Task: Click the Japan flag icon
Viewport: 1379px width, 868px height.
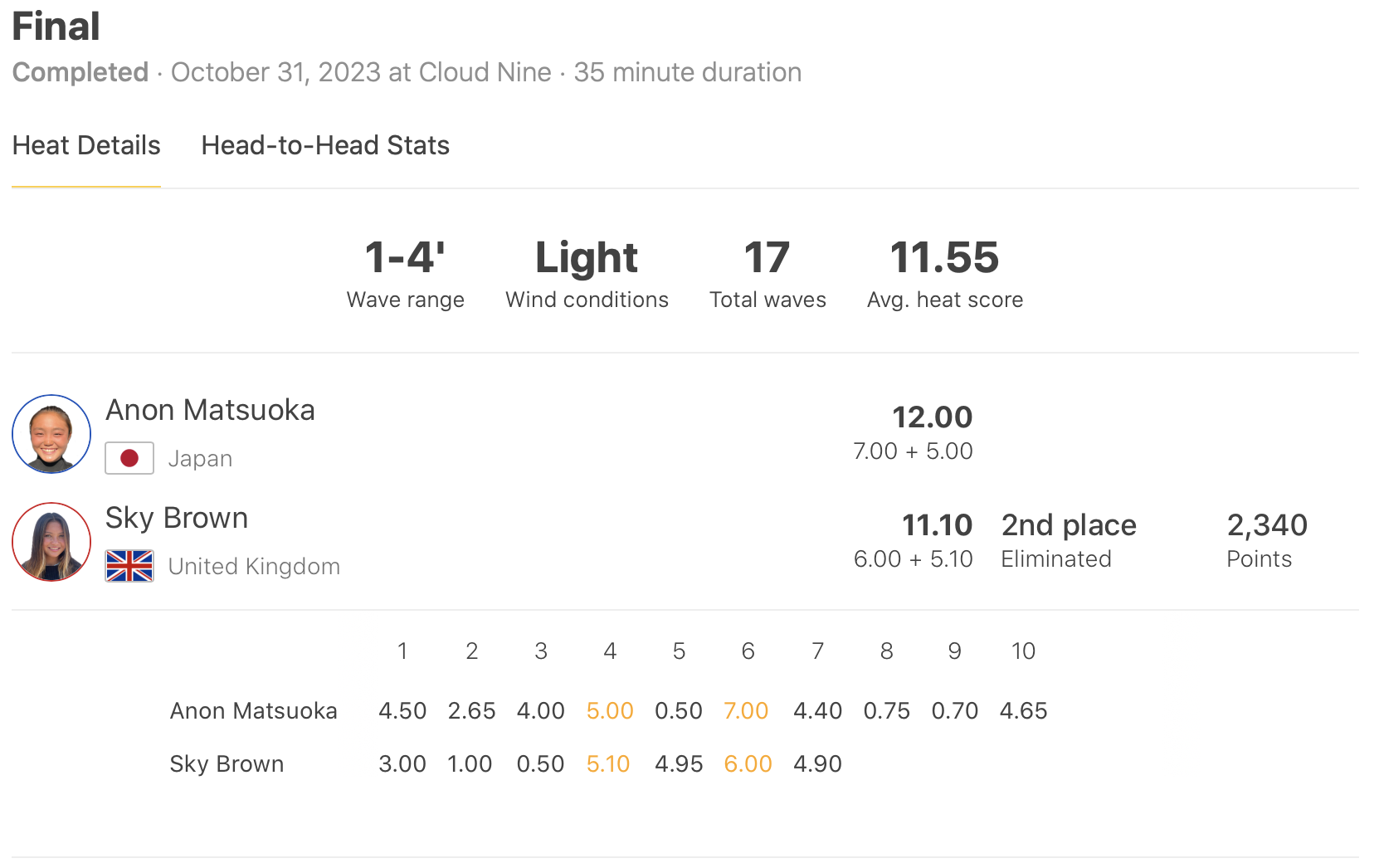Action: (x=129, y=458)
